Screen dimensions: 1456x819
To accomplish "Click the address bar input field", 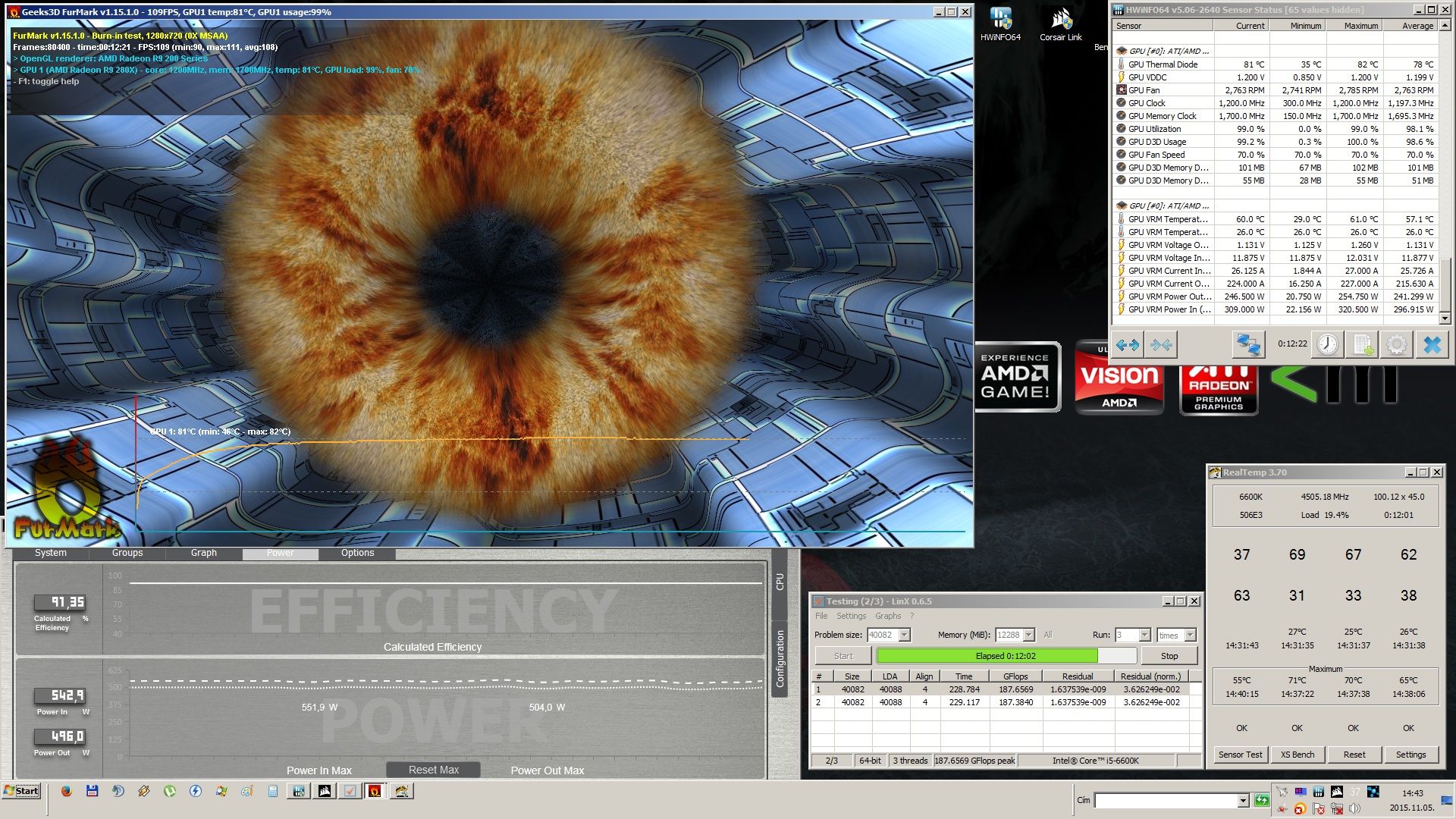I will [x=1166, y=801].
